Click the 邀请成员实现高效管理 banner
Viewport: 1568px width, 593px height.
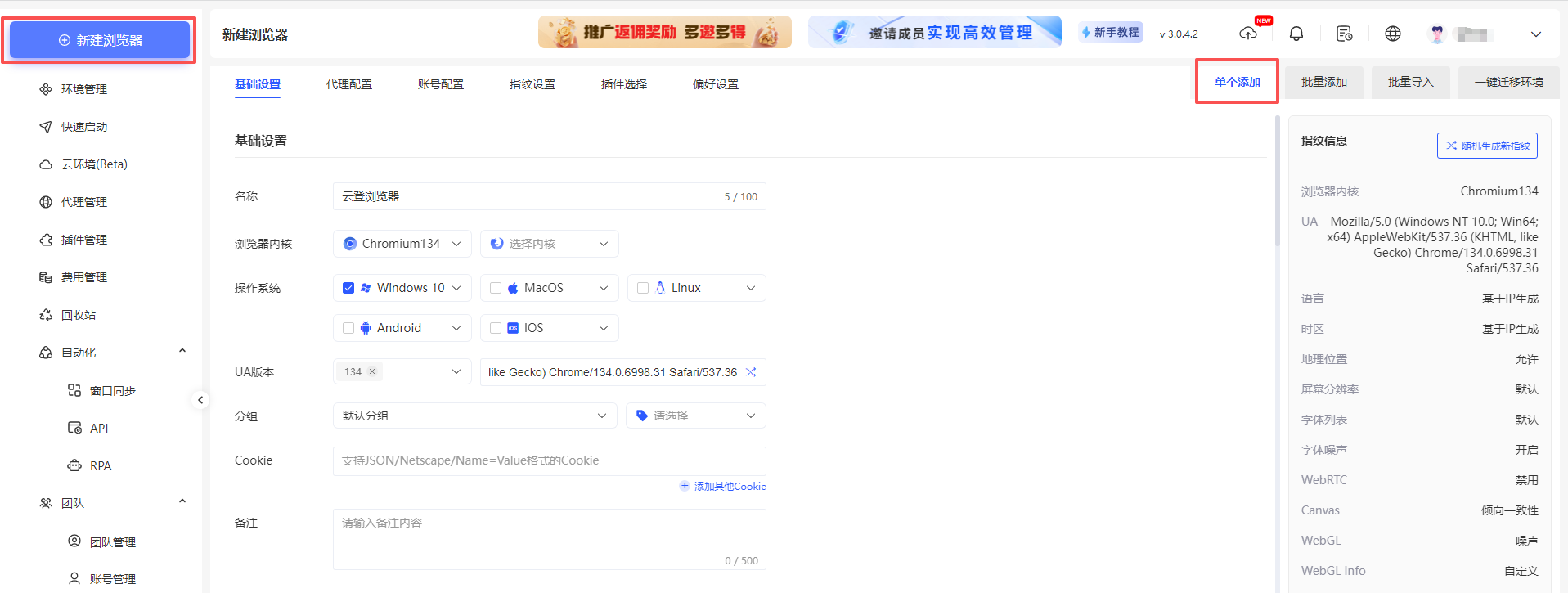[x=935, y=32]
